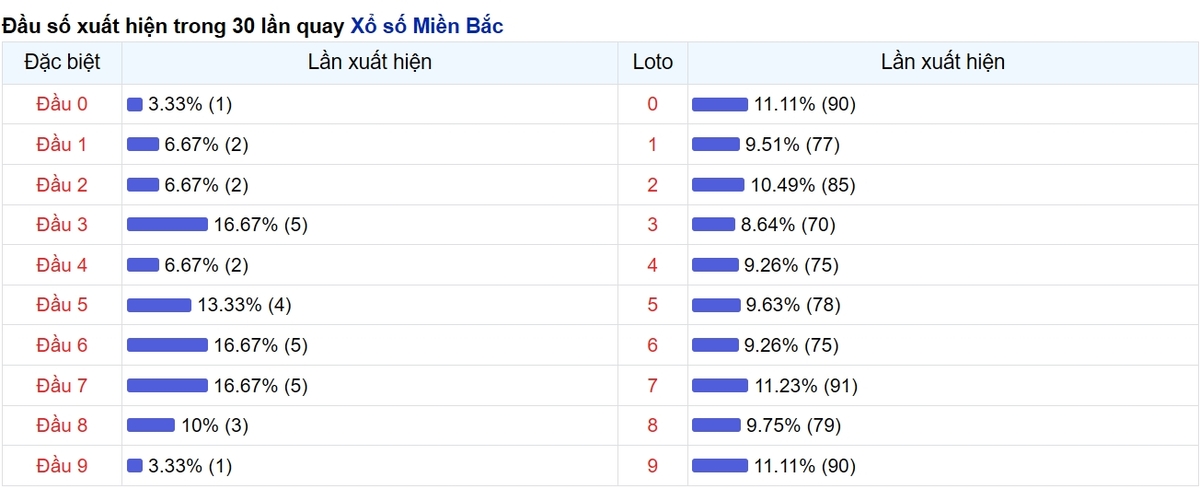Image resolution: width=1200 pixels, height=489 pixels.
Task: Click the Loto 2 bar showing 10.49%
Action: tap(718, 185)
